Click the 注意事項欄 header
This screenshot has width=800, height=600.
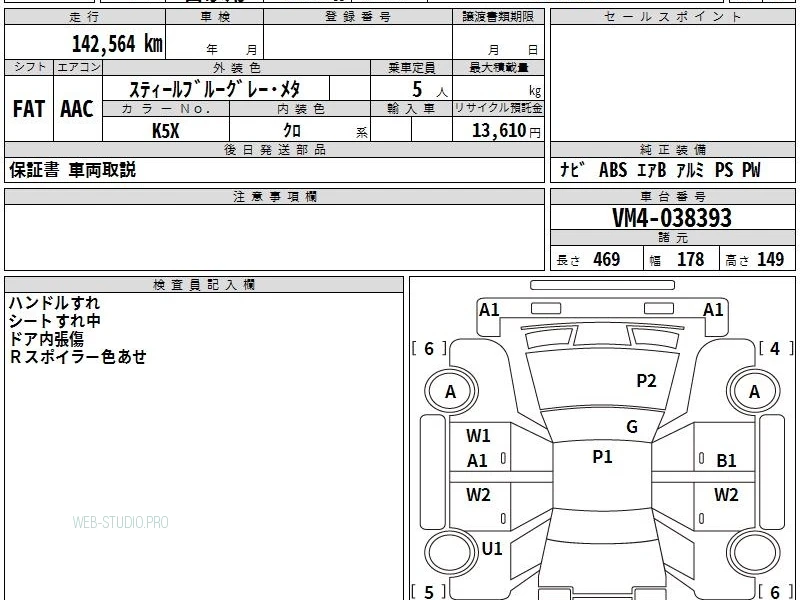[274, 196]
